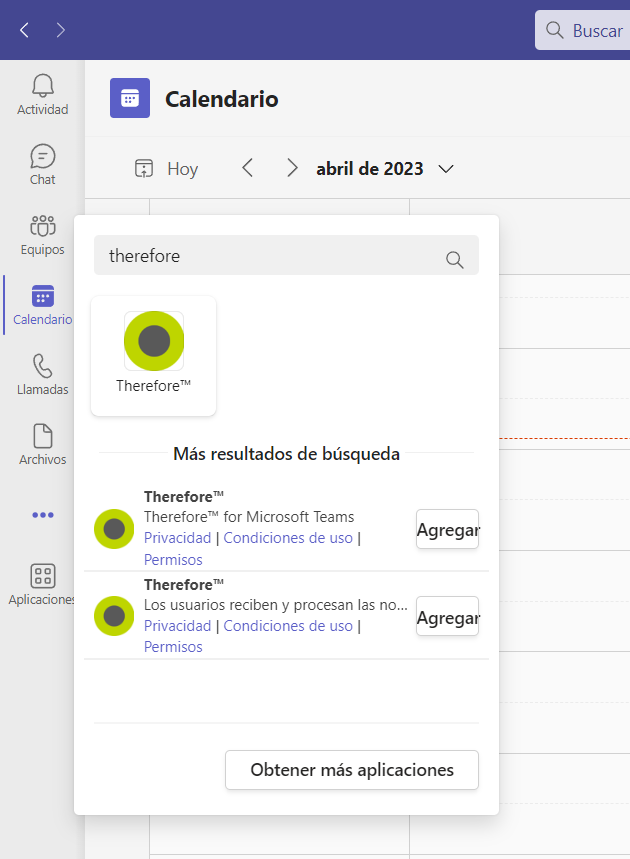Open Privacidad for the Therefore™ notifications app
The image size is (630, 859).
tap(177, 626)
